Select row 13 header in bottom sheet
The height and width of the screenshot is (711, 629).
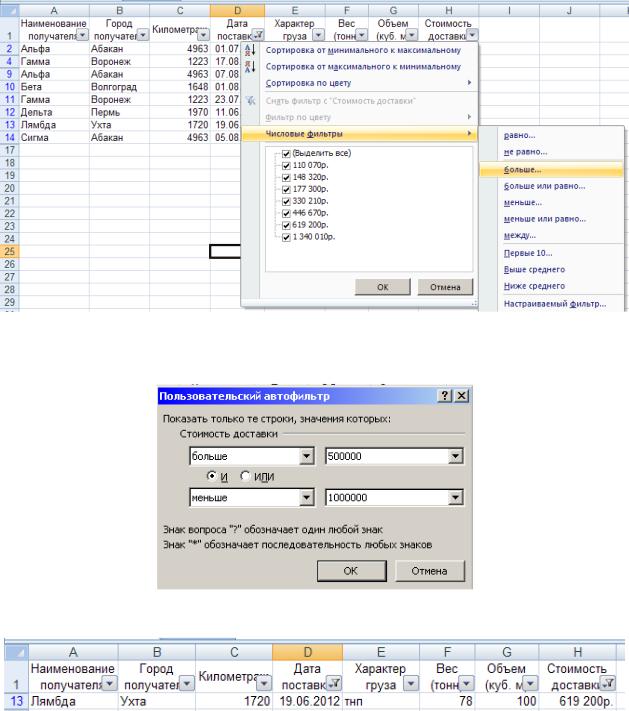16,701
